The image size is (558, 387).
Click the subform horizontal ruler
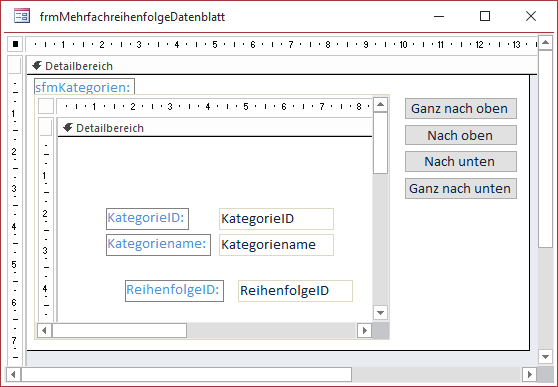tap(214, 106)
